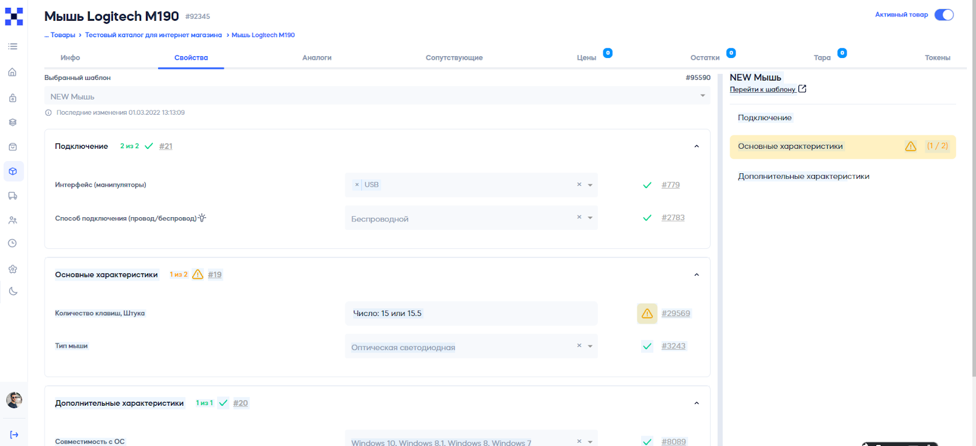Click the green checkmark next to Подключение 2 из 2
Image resolution: width=976 pixels, height=446 pixels.
pos(148,146)
